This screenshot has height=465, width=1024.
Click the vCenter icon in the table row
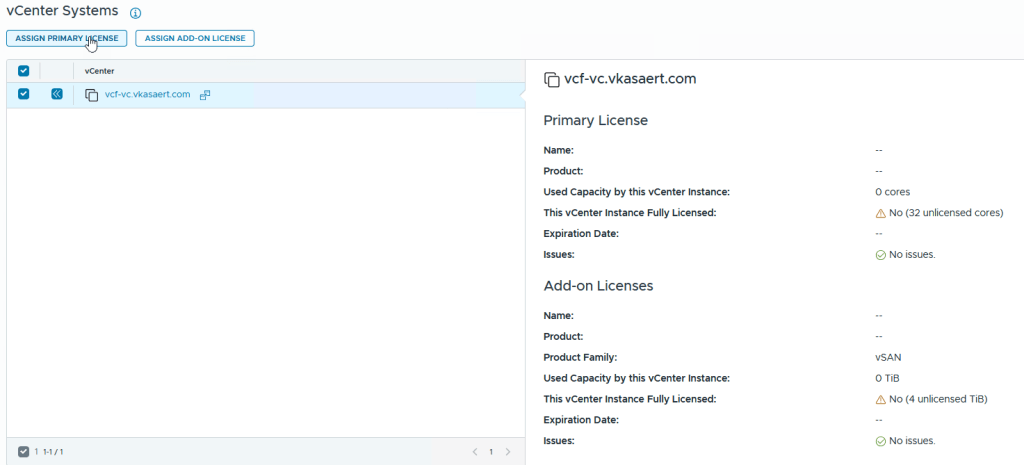(x=91, y=95)
